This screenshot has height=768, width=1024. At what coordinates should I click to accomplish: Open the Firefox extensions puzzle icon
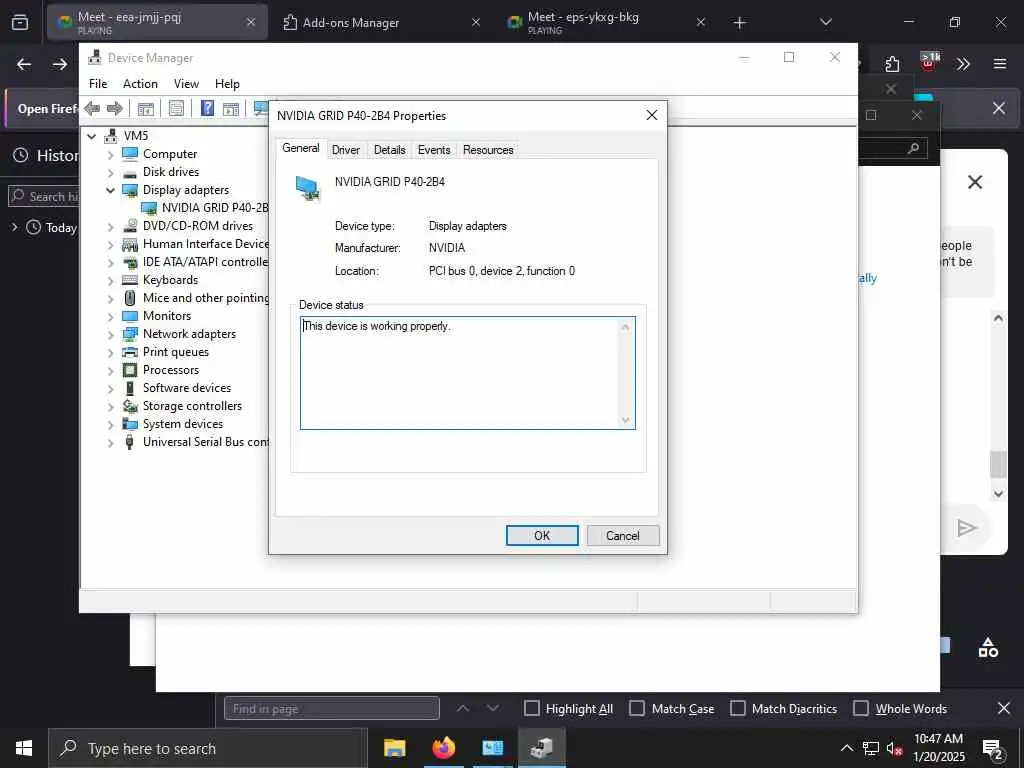click(893, 64)
